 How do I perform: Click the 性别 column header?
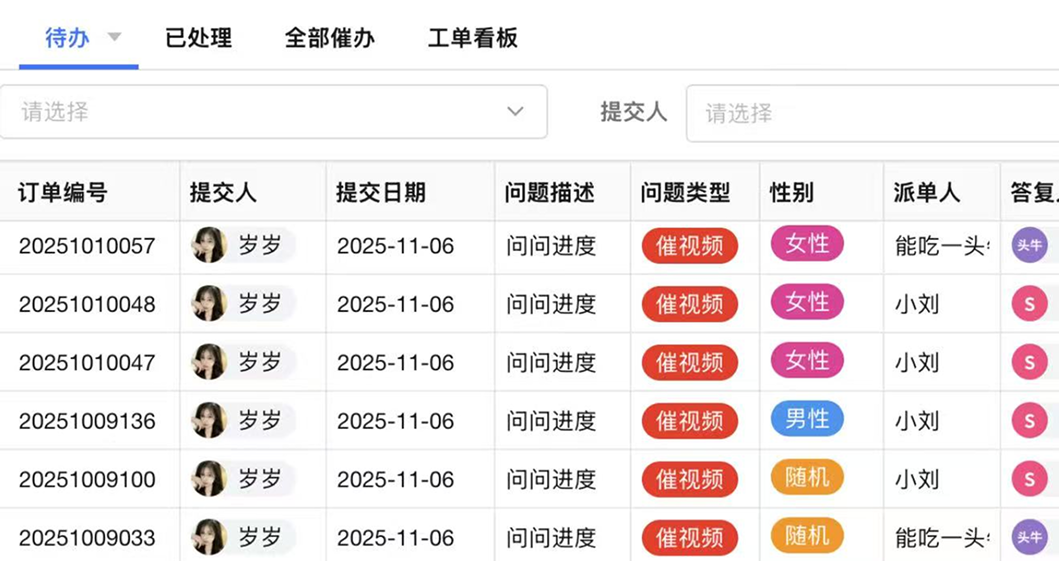(x=792, y=192)
